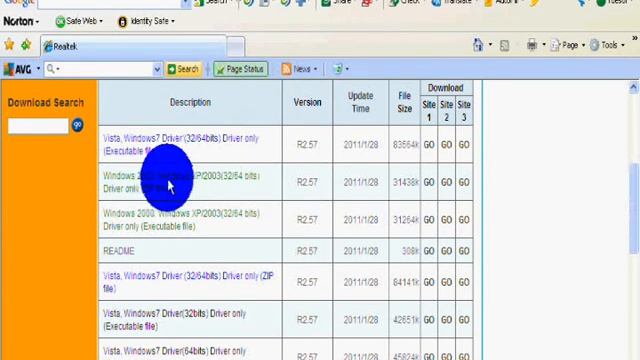
Task: Click Site 1 GO for the 84141k ZIP driver
Action: 429,282
